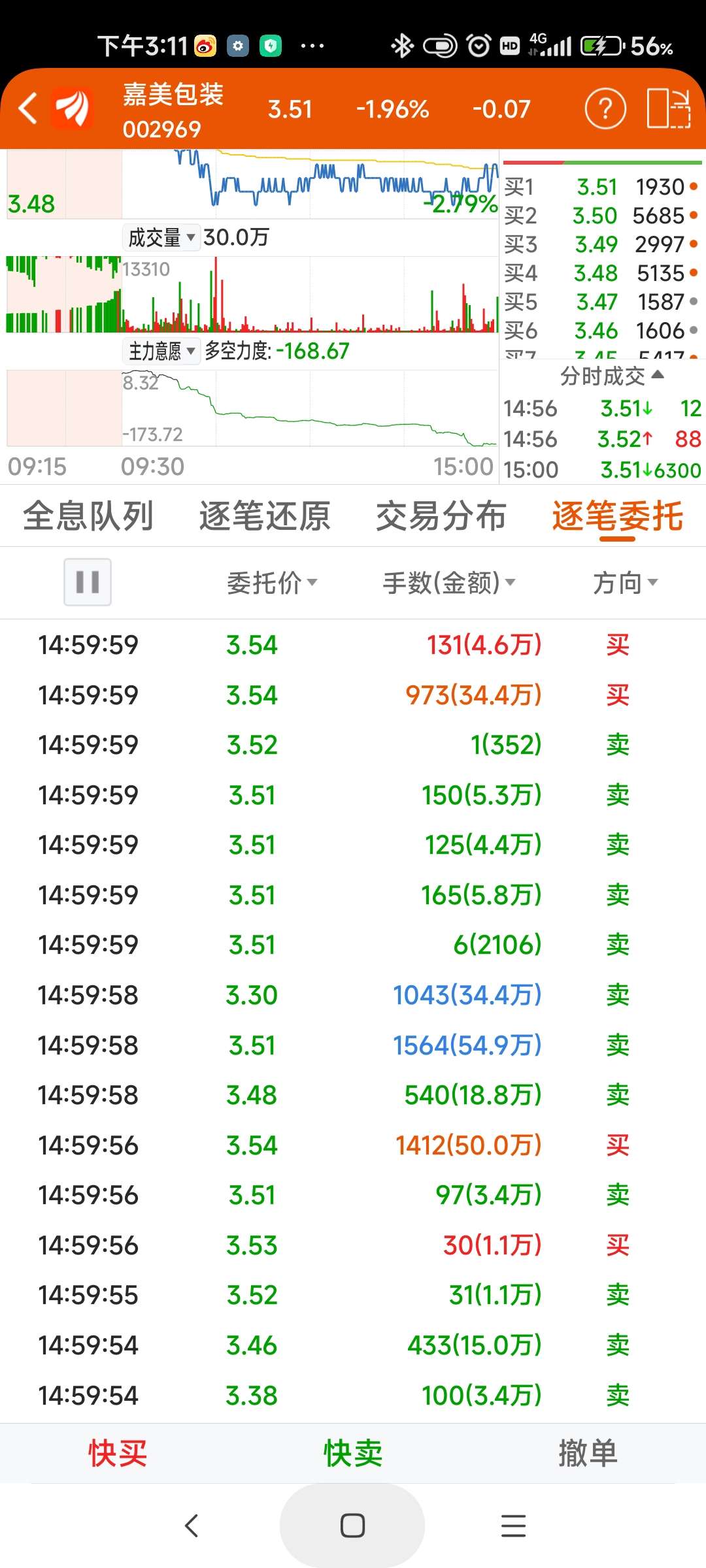This screenshot has height=1568, width=706.
Task: Tap the battery indicator icon
Action: tap(603, 46)
